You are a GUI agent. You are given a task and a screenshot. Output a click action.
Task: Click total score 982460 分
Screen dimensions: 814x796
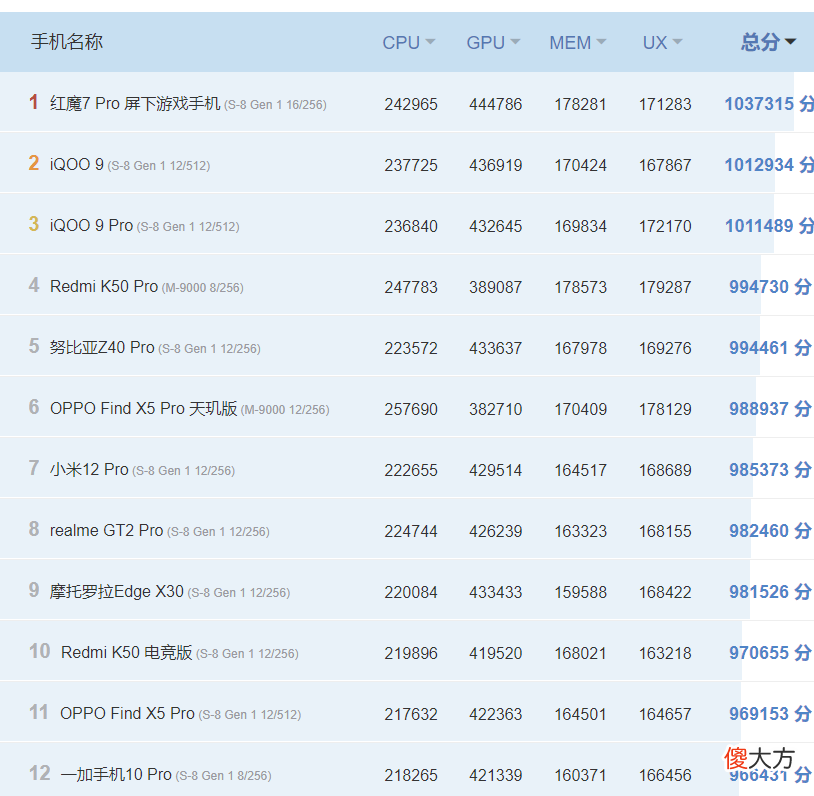(770, 531)
